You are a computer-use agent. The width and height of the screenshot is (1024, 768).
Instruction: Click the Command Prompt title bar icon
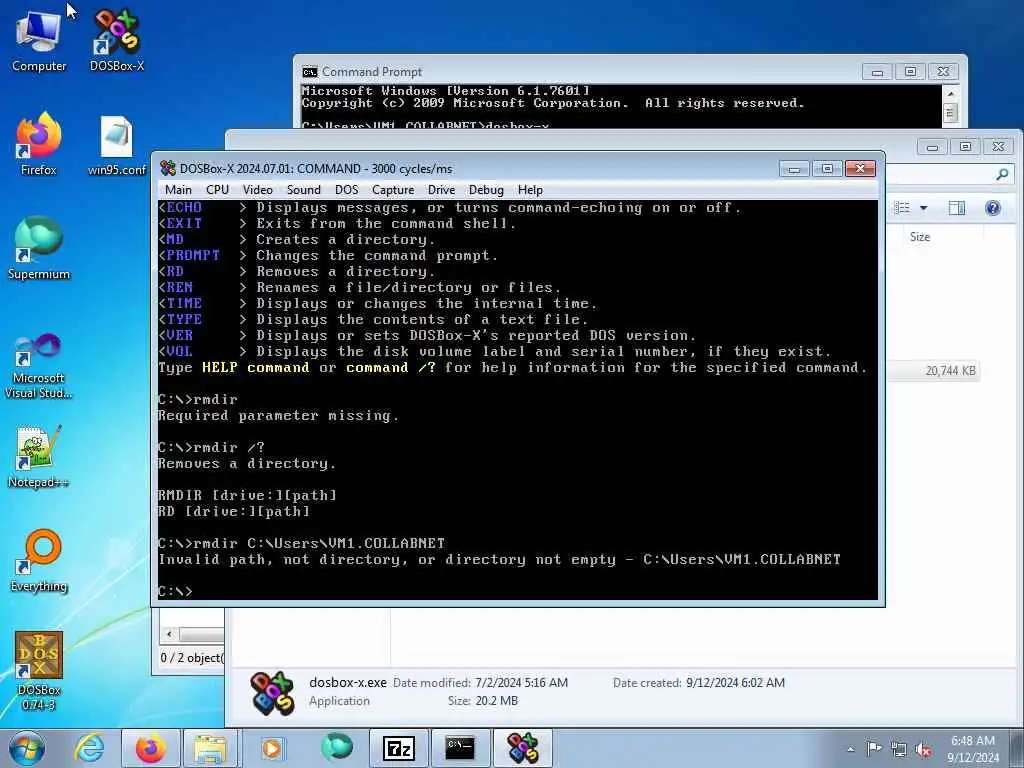click(310, 71)
